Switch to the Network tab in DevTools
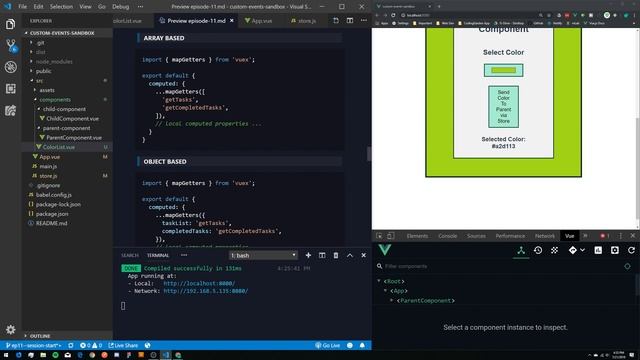The height and width of the screenshot is (360, 640). point(544,236)
